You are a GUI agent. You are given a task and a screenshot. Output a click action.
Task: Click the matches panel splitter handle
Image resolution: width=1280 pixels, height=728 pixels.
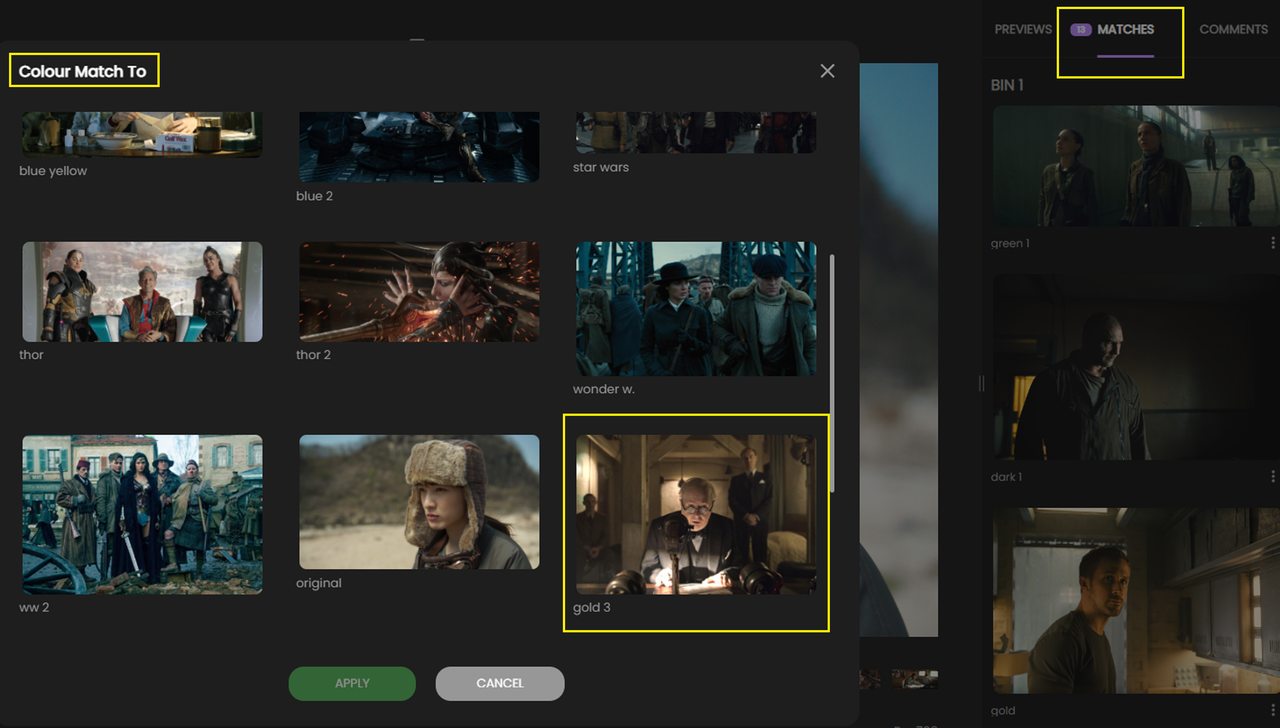pyautogui.click(x=981, y=384)
